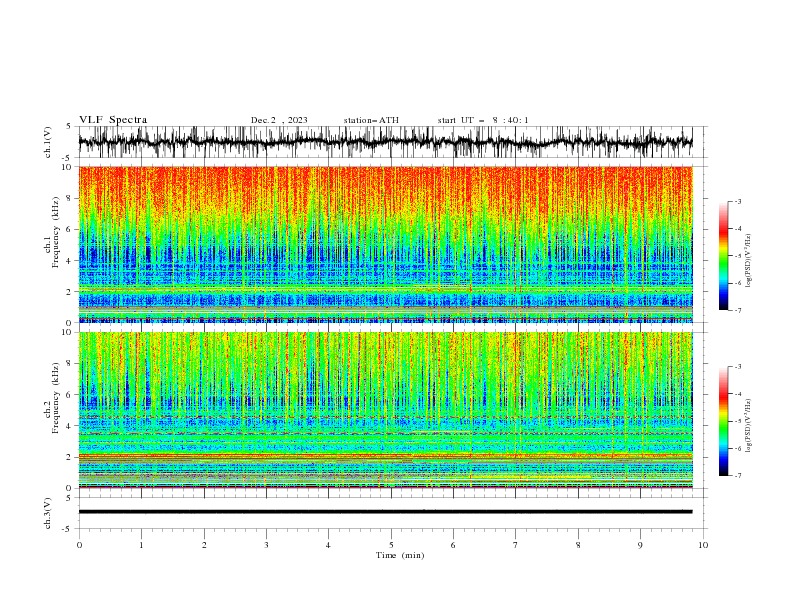Image resolution: width=792 pixels, height=612 pixels.
Task: Click the 'start UT = 8:40:1' label
Action: [x=483, y=120]
